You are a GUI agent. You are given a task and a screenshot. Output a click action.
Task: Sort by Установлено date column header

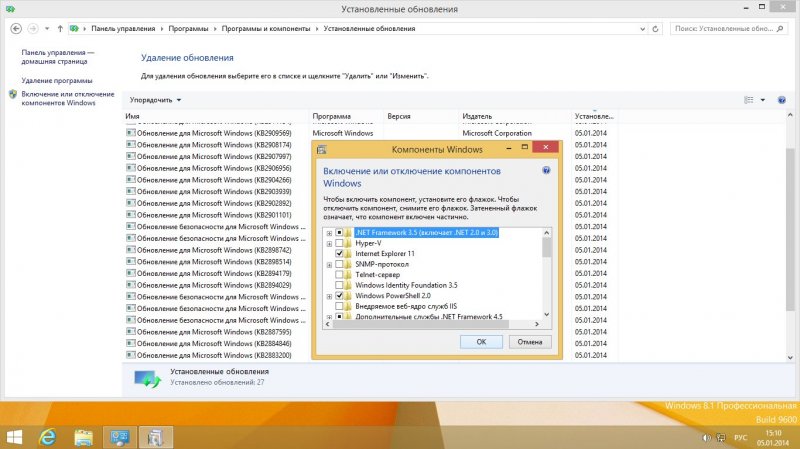(x=594, y=116)
